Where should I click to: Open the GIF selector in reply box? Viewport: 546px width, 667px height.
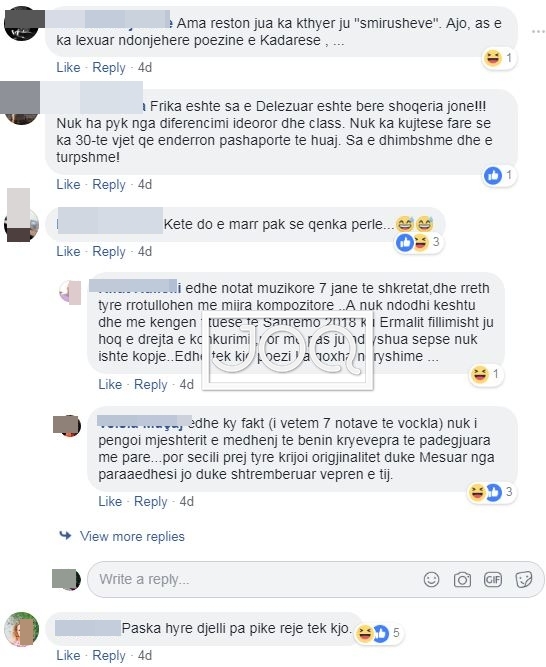click(493, 579)
